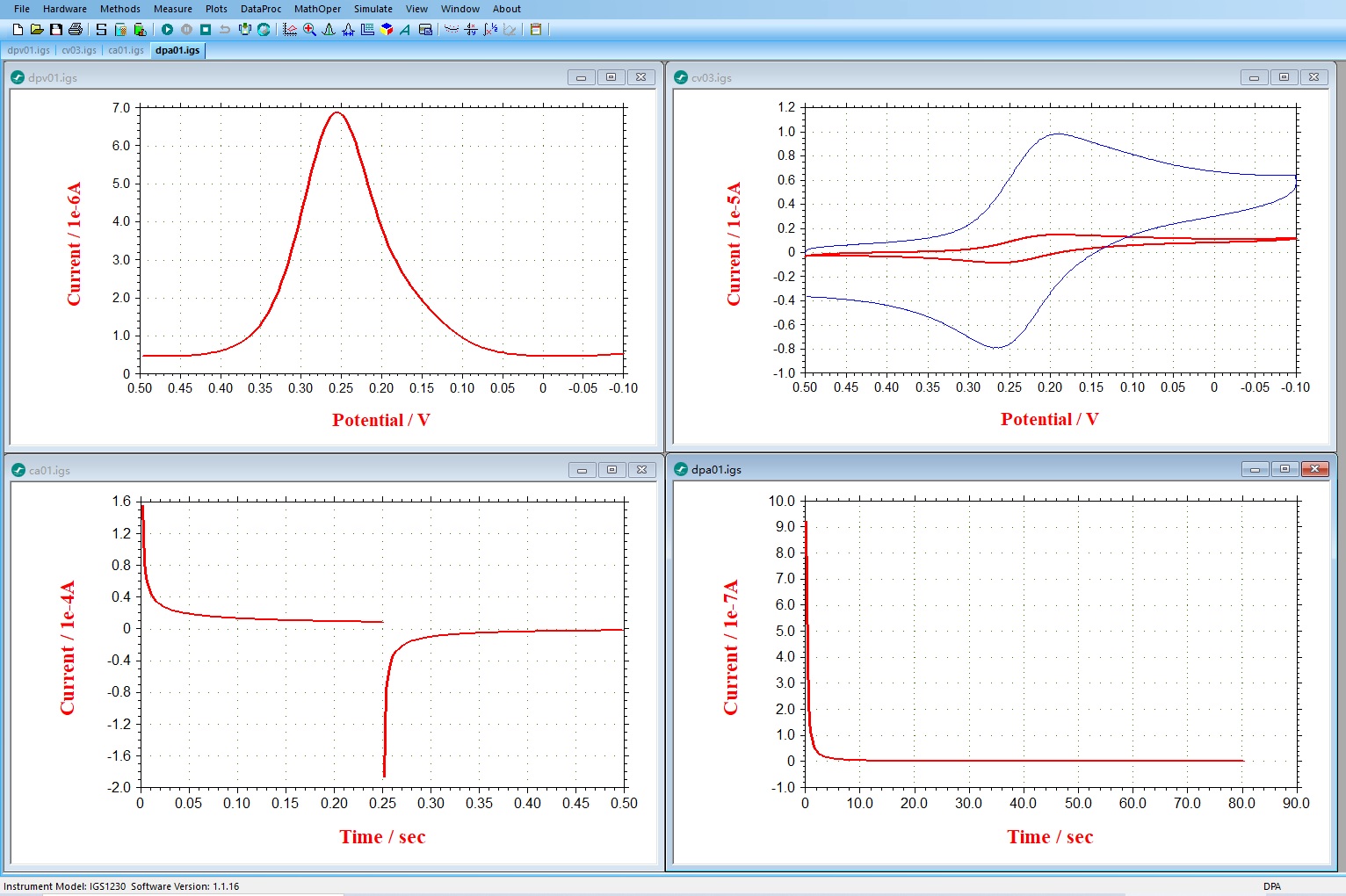
Task: Close the dpa01.igs plot window
Action: pos(1314,469)
